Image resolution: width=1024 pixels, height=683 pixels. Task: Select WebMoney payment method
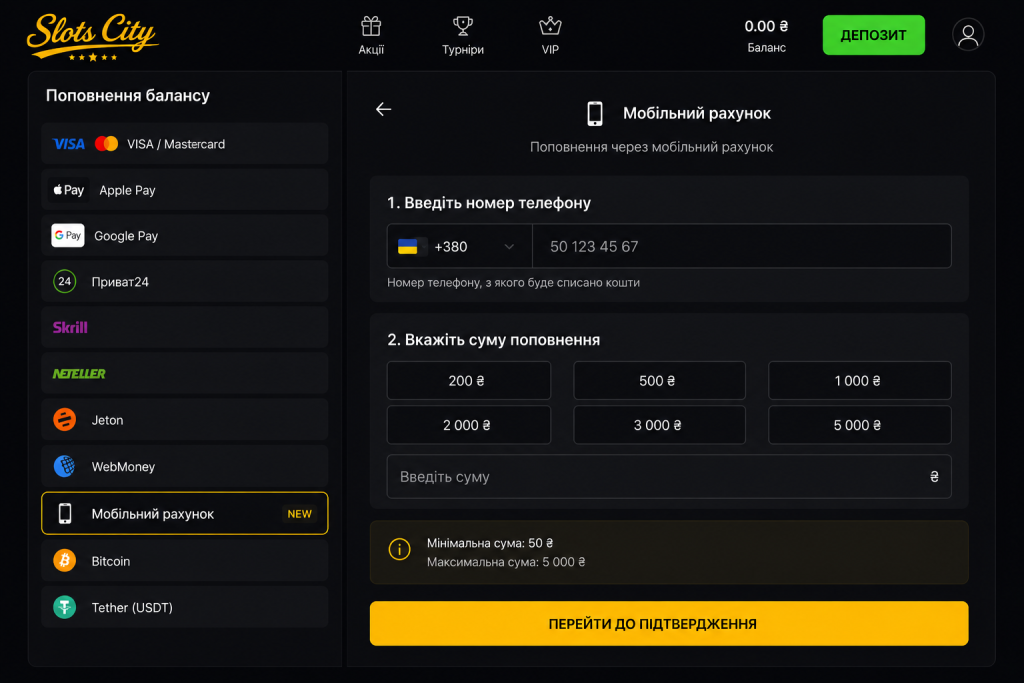click(185, 466)
